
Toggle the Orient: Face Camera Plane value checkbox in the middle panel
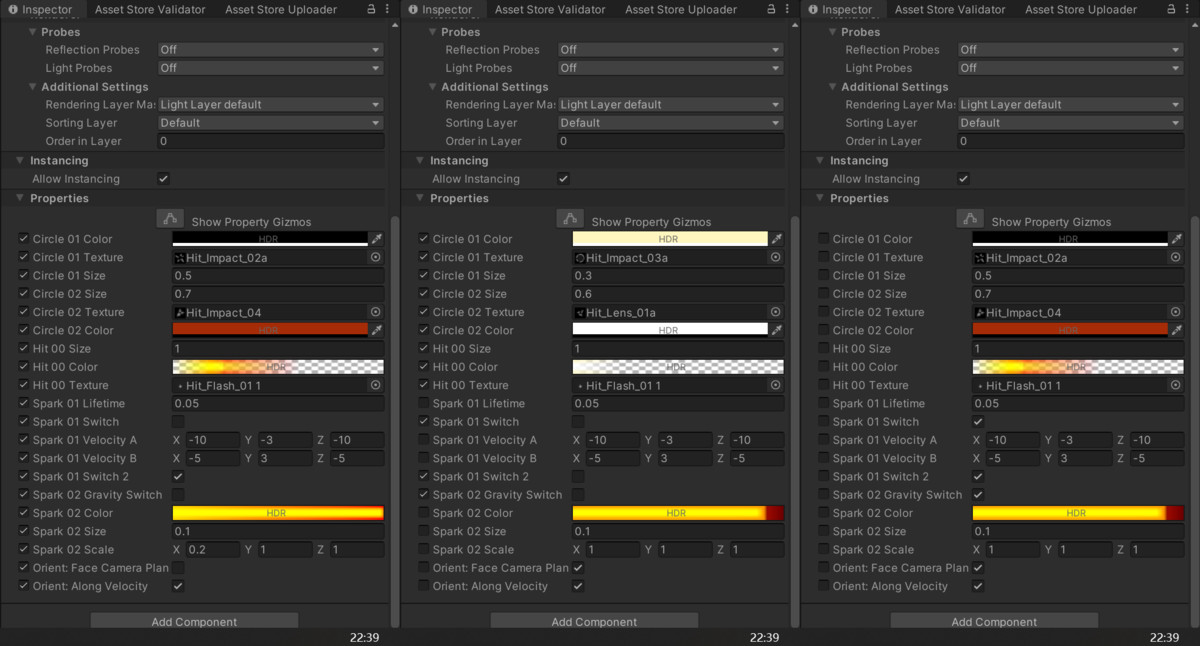pos(578,568)
